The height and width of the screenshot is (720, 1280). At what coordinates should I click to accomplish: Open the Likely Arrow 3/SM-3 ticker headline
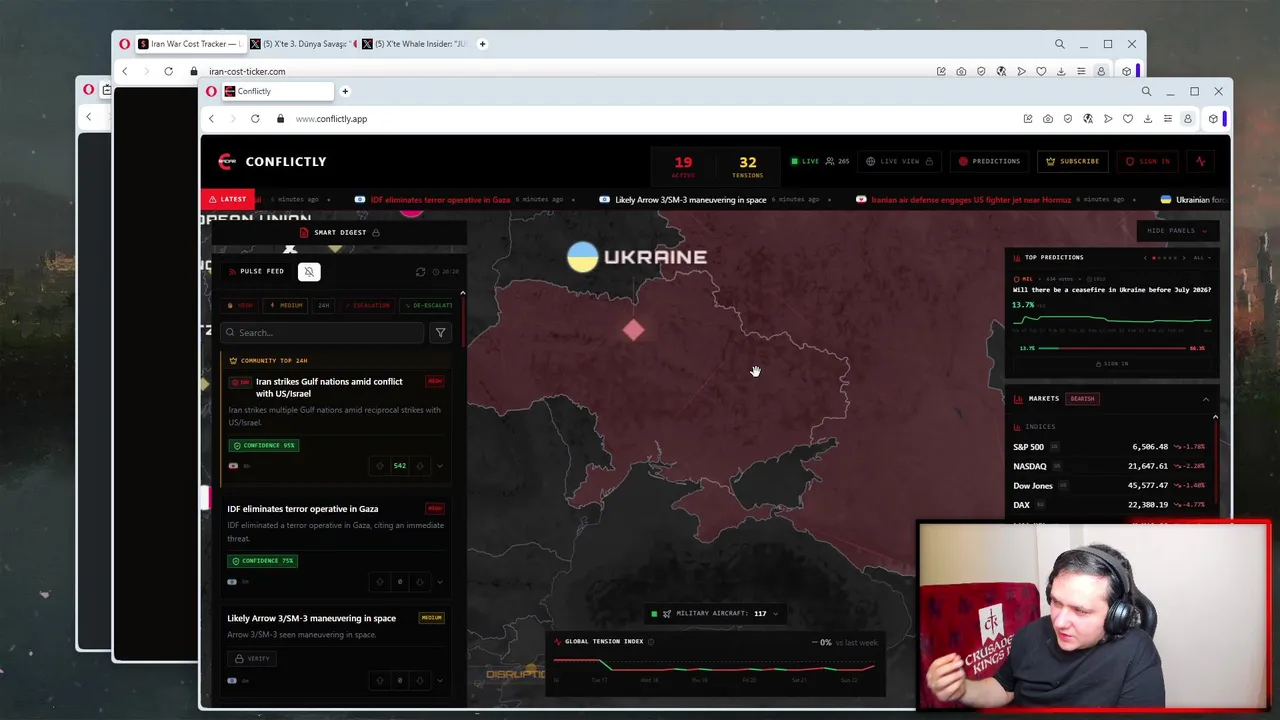(690, 200)
